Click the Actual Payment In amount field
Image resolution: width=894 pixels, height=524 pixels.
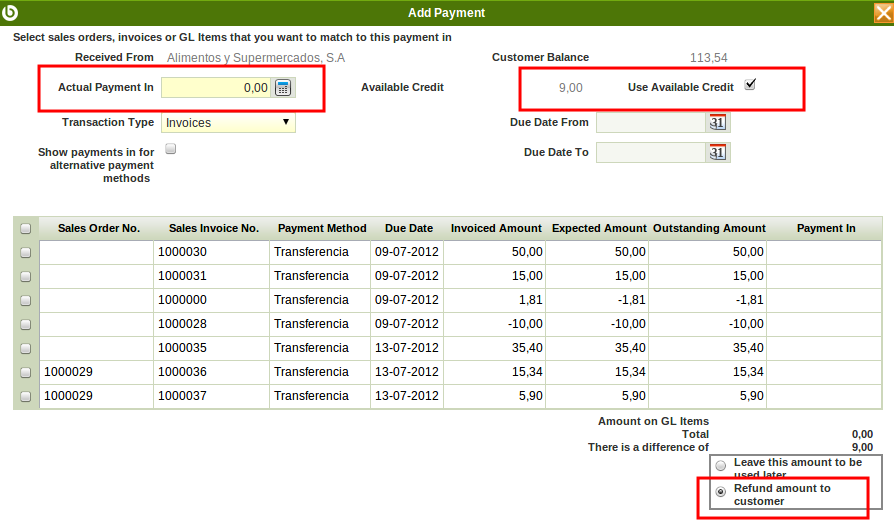coord(215,88)
